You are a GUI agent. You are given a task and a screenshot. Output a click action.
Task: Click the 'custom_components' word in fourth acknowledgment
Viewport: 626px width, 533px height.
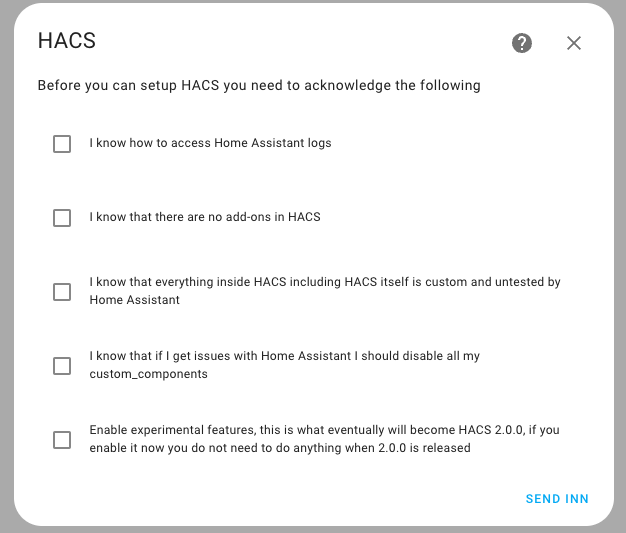coord(148,374)
